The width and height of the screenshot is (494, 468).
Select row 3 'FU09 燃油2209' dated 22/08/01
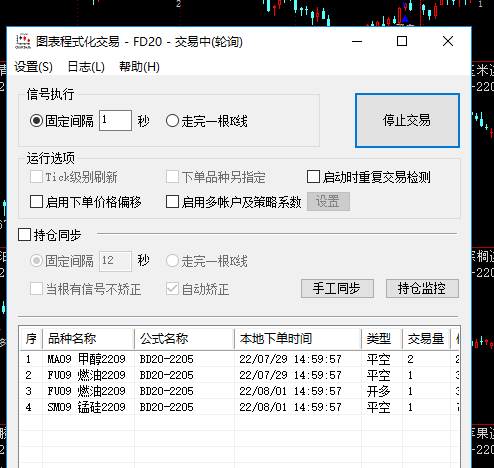tap(240, 391)
